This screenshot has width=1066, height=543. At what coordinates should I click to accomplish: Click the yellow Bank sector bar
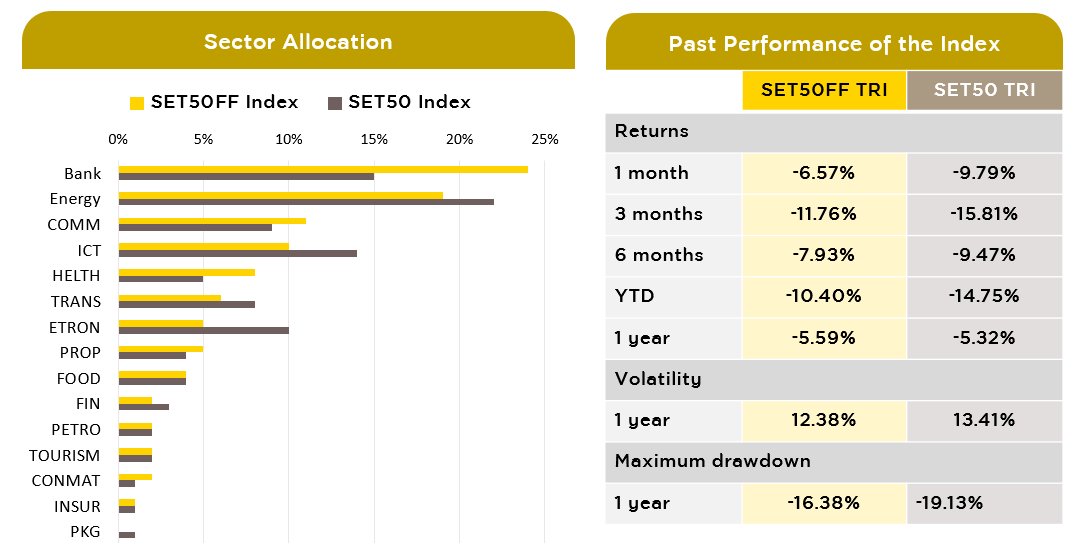323,169
